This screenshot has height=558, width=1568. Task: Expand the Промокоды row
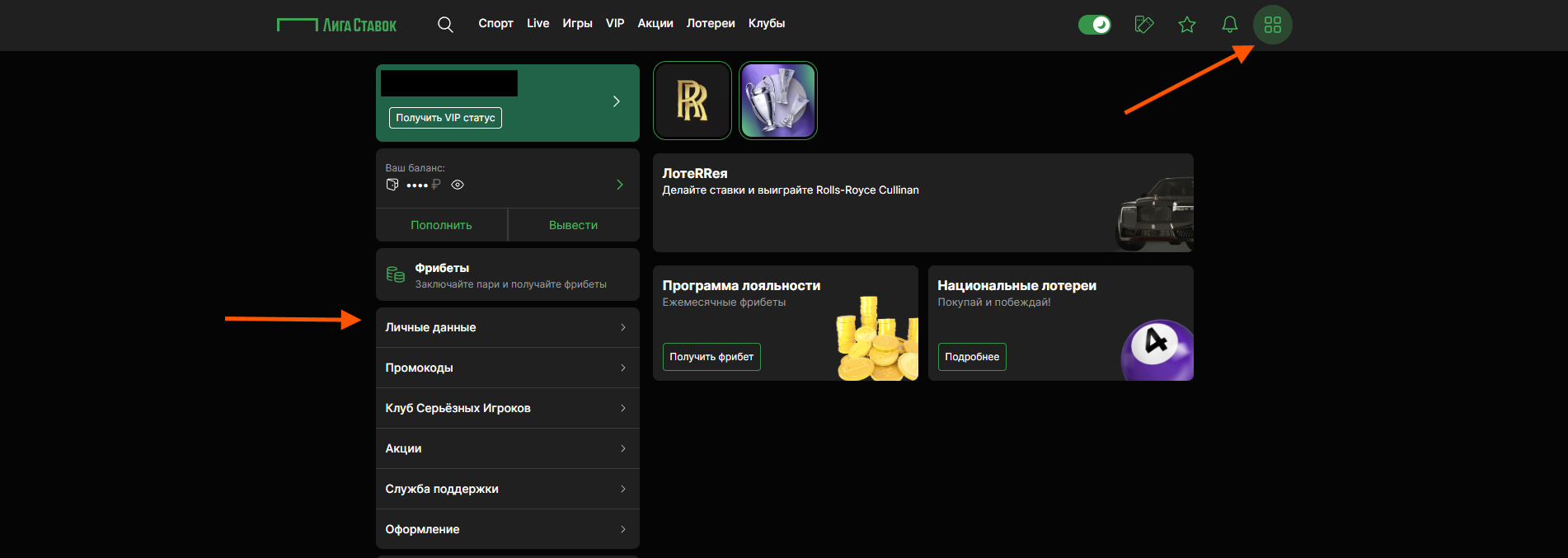click(x=507, y=368)
